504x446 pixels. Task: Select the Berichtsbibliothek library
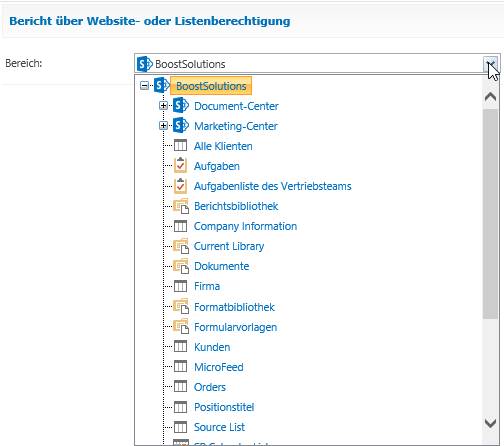(236, 206)
